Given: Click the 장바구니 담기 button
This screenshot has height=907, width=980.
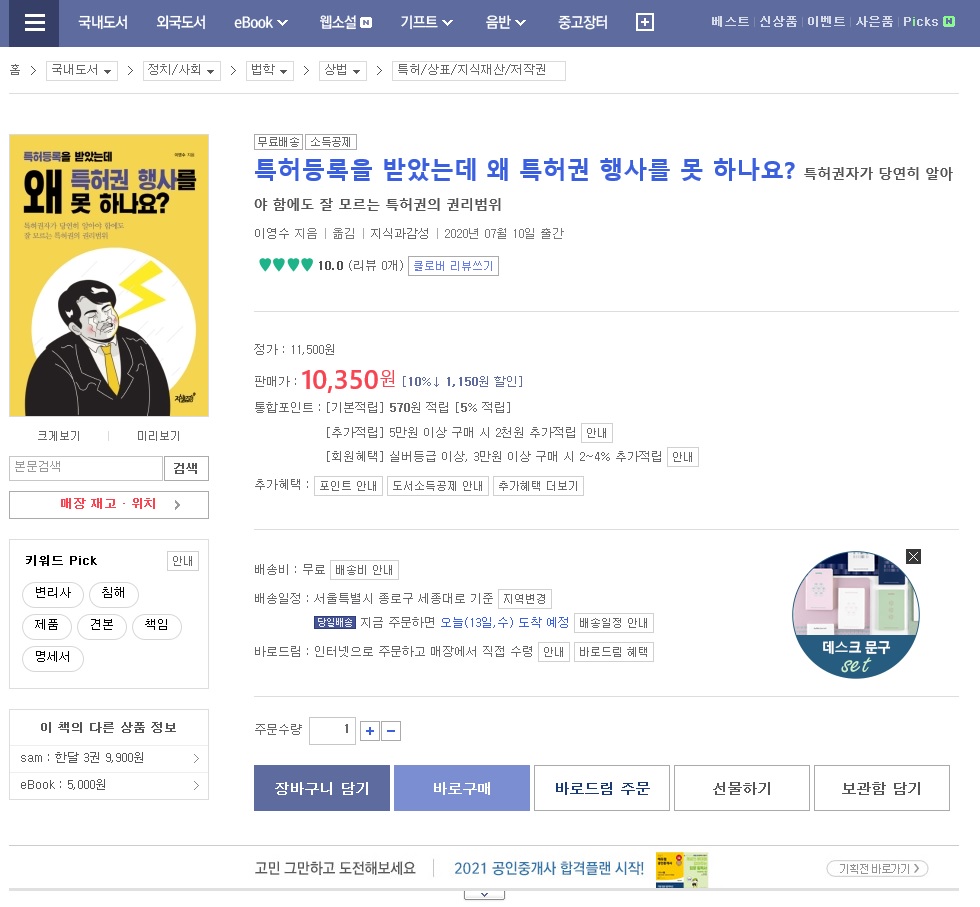Looking at the screenshot, I should pos(322,788).
